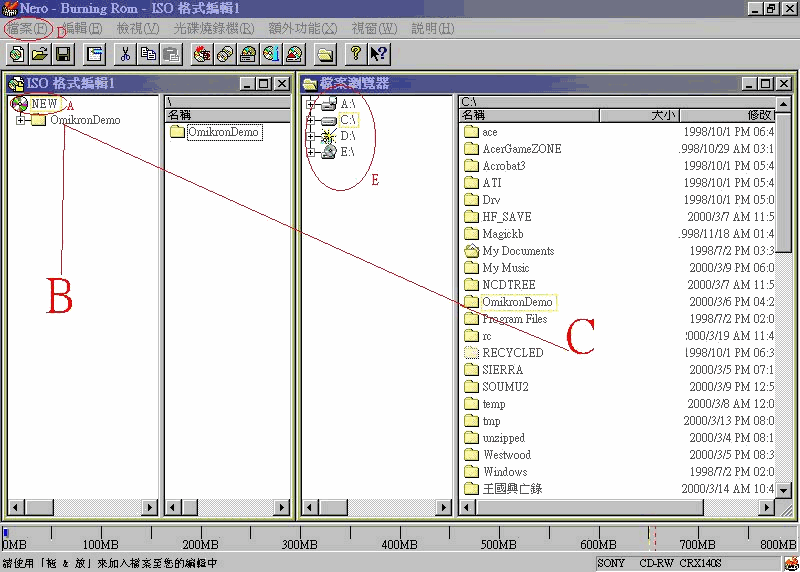Expand the A:\ drive node

310,104
